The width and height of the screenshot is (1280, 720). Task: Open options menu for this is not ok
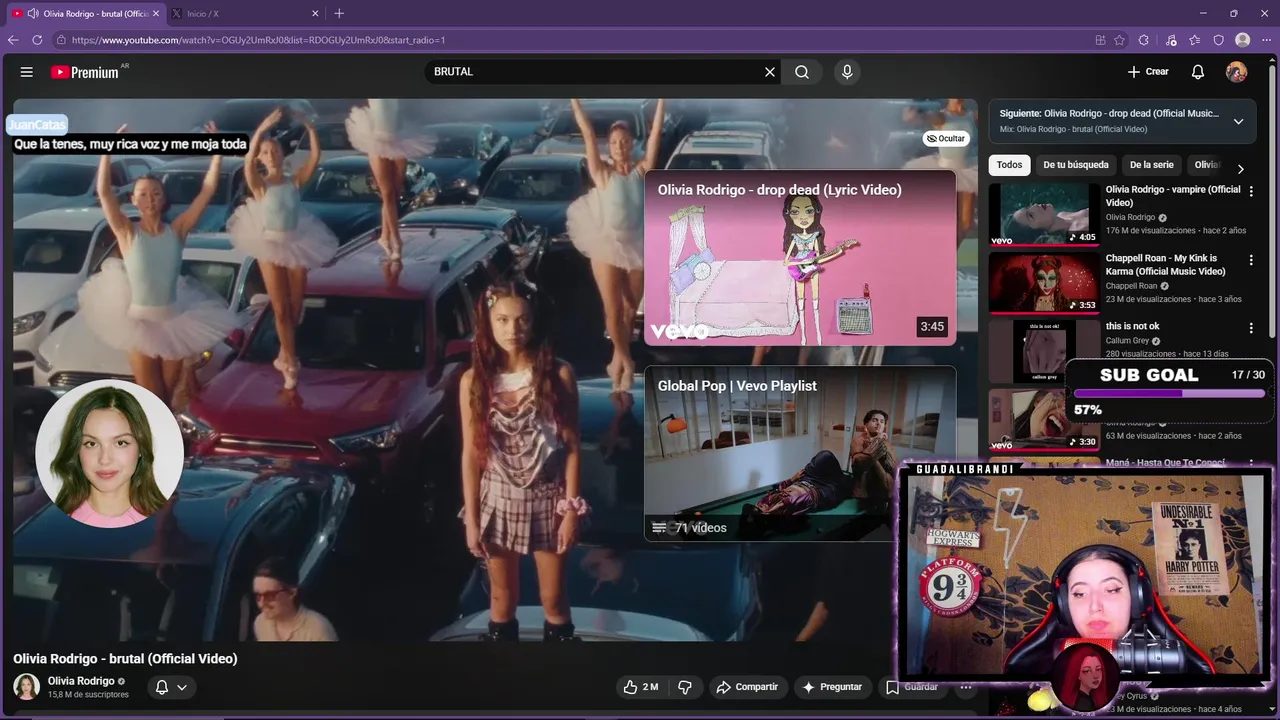(x=1251, y=328)
